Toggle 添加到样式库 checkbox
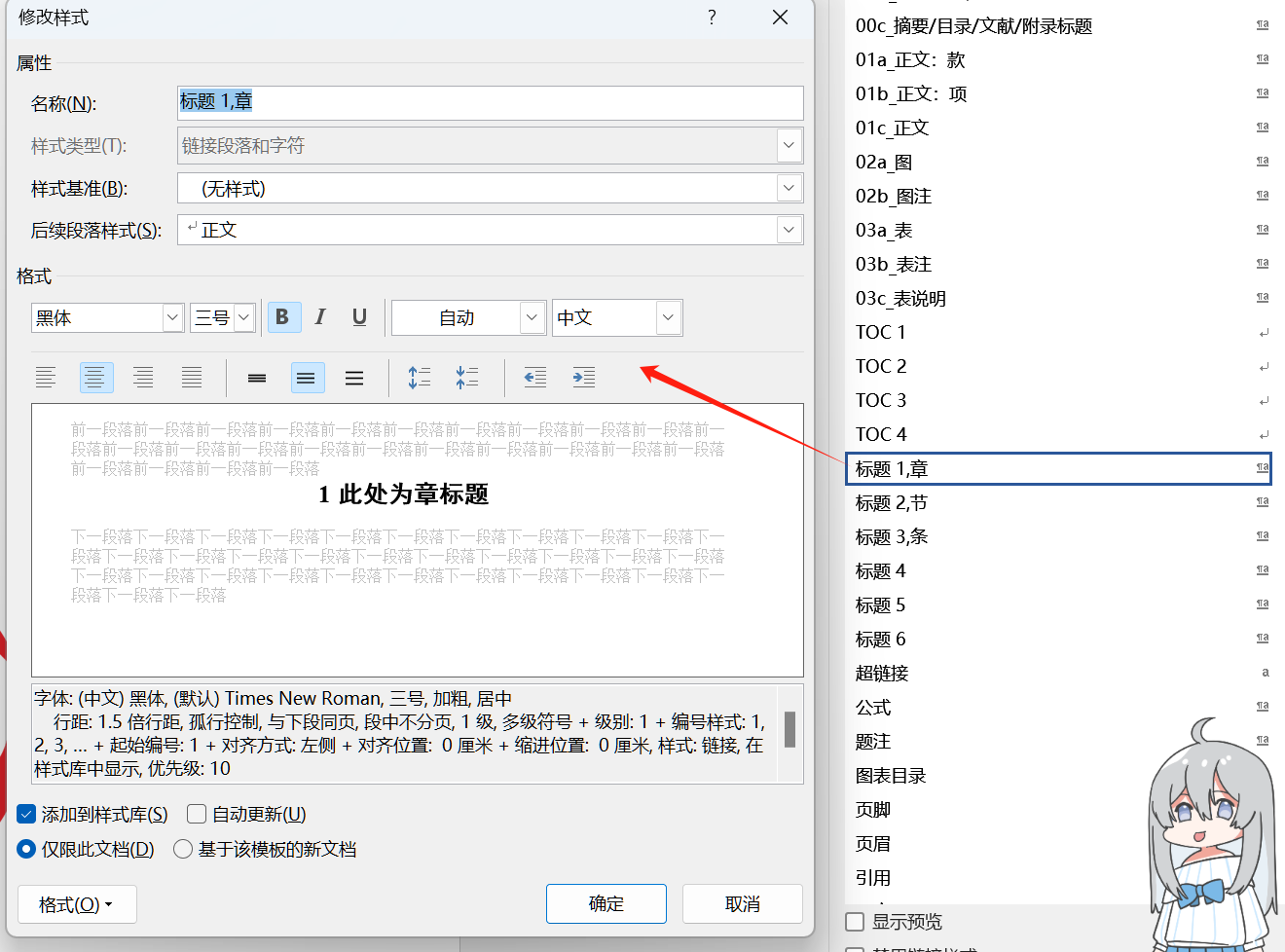The image size is (1285, 952). pos(26,814)
